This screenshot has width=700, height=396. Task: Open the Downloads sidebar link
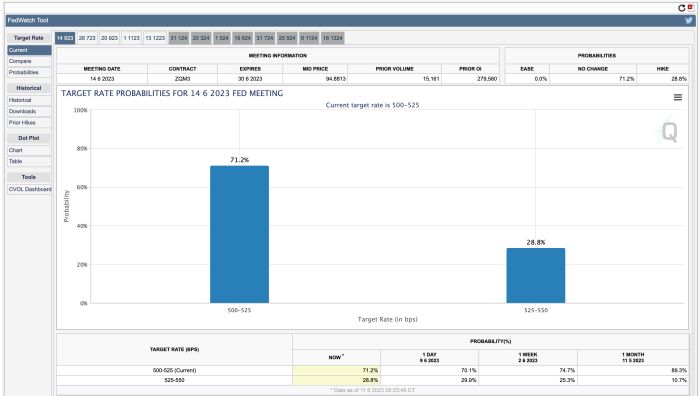[29, 112]
